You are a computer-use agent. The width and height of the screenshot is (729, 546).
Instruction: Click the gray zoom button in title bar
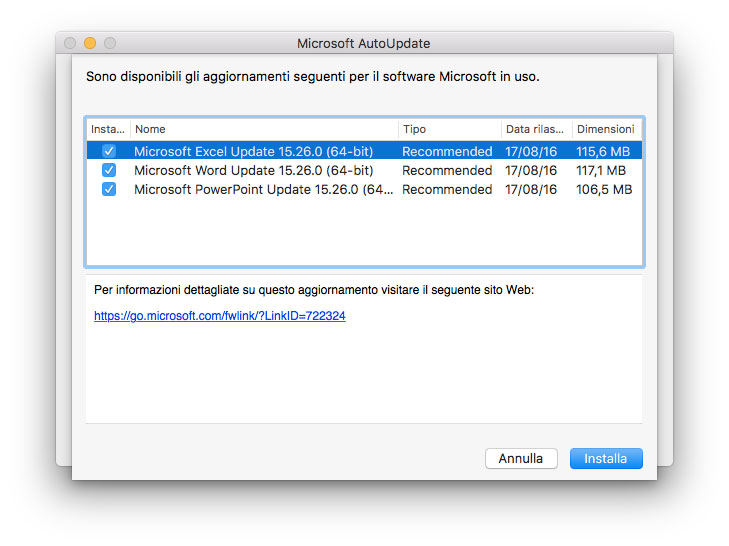[x=110, y=43]
